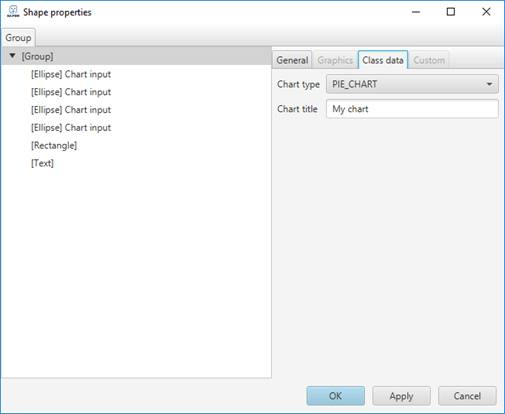Click the Chart title input field
505x414 pixels.
412,109
